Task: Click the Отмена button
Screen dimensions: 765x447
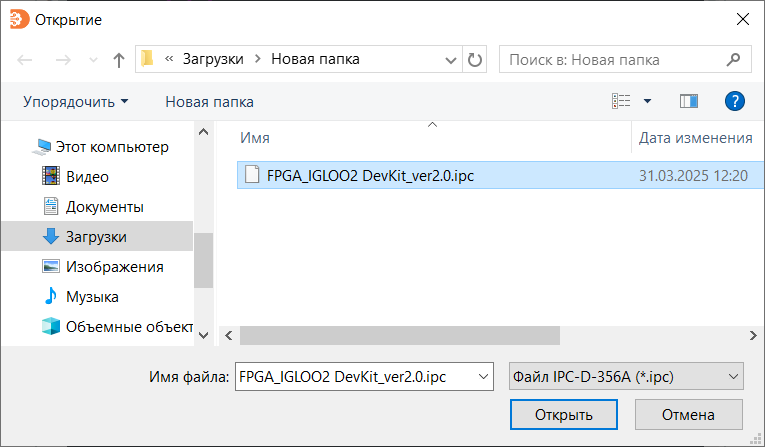Action: 688,414
